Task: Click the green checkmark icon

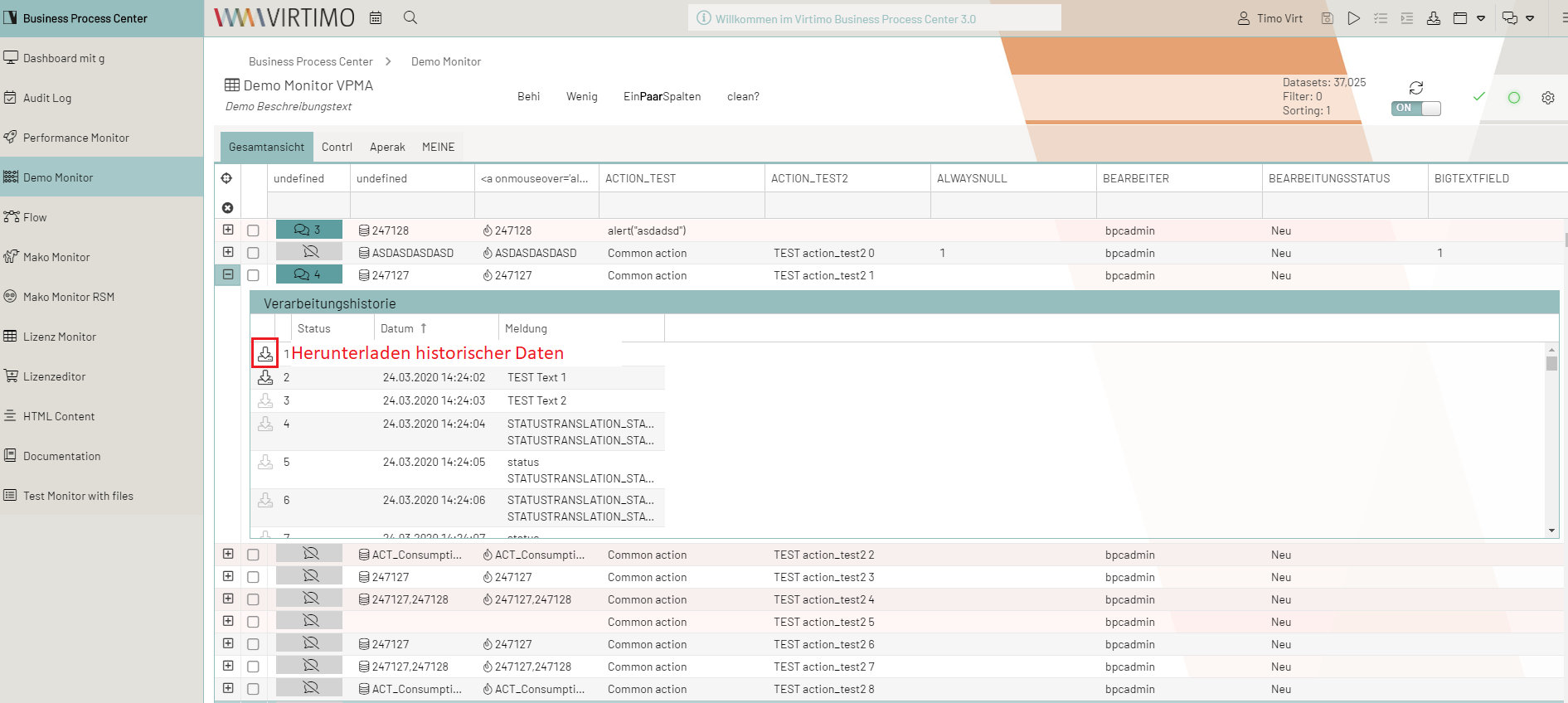Action: coord(1478,97)
